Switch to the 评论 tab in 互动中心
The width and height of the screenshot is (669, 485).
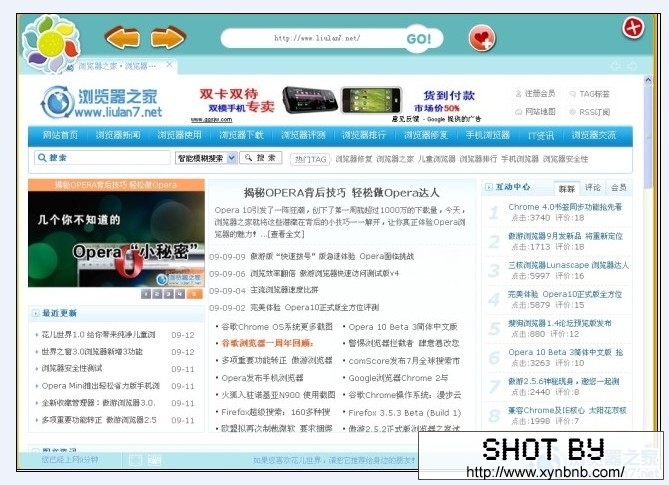(593, 187)
